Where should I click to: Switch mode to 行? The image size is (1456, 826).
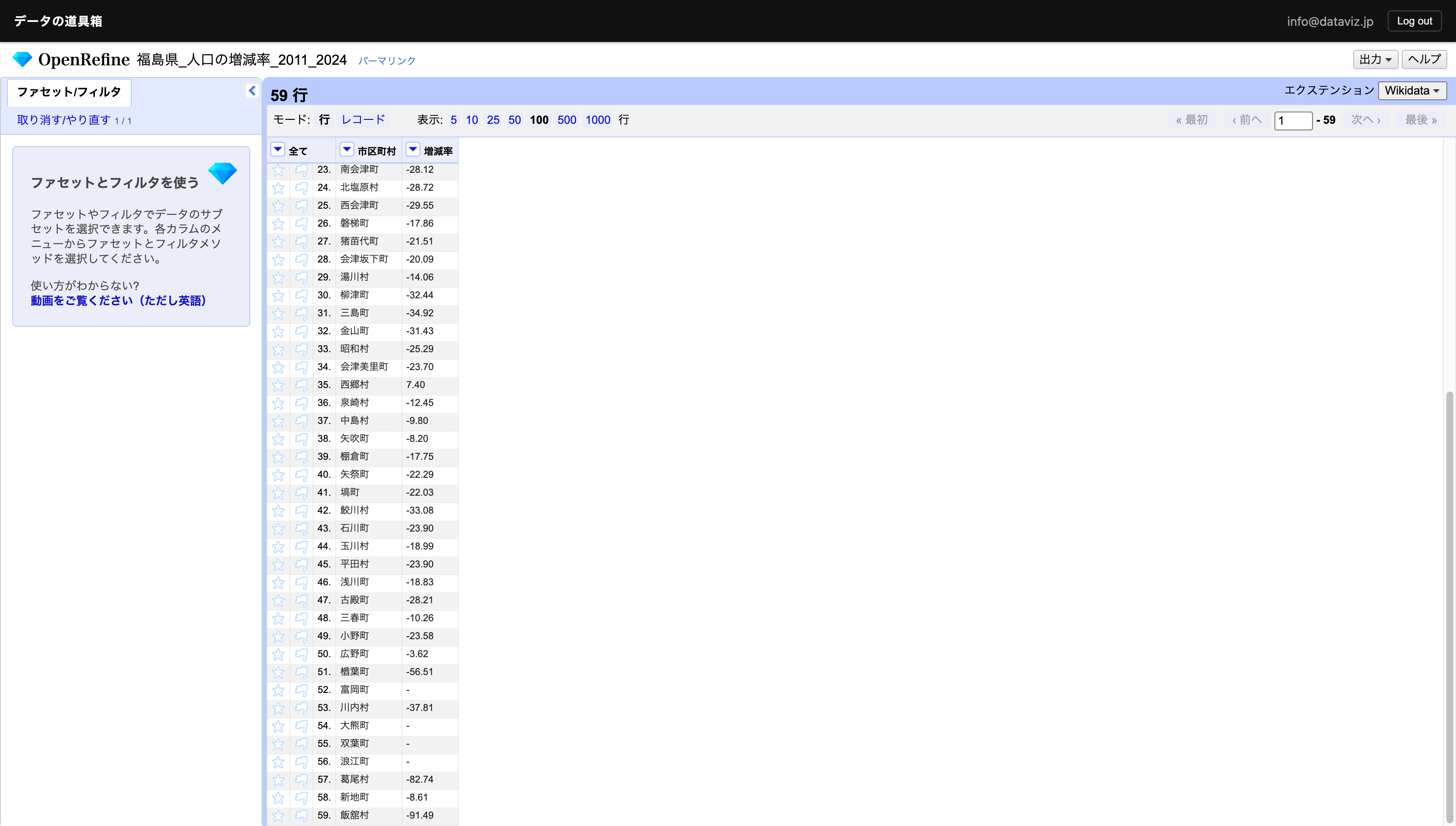324,120
